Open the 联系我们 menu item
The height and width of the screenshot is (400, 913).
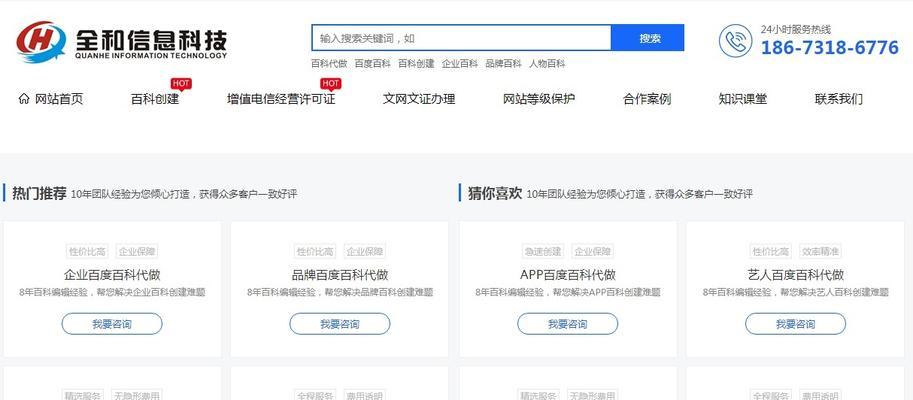(838, 99)
